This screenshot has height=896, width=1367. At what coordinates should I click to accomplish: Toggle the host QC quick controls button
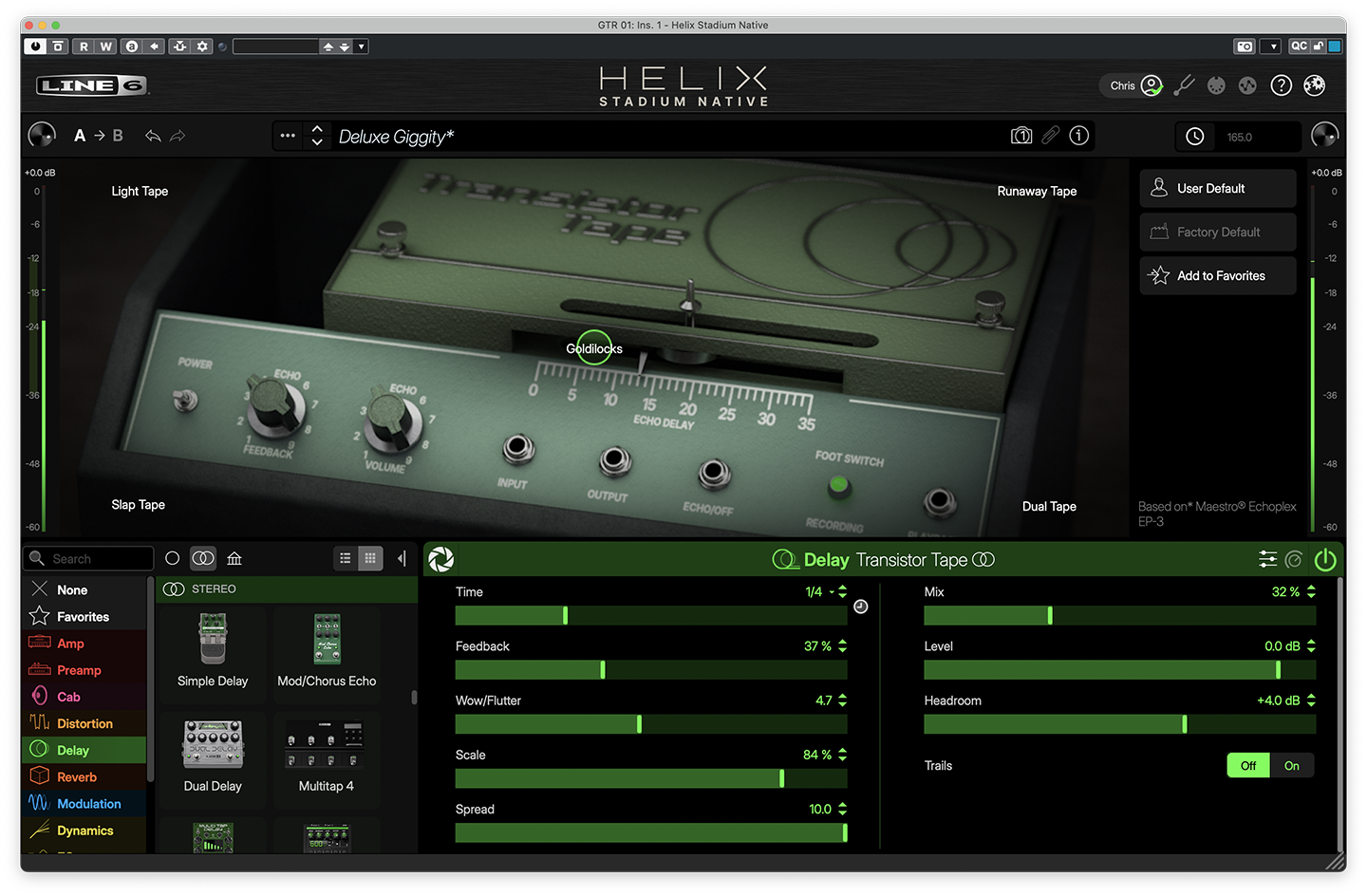pyautogui.click(x=1299, y=46)
